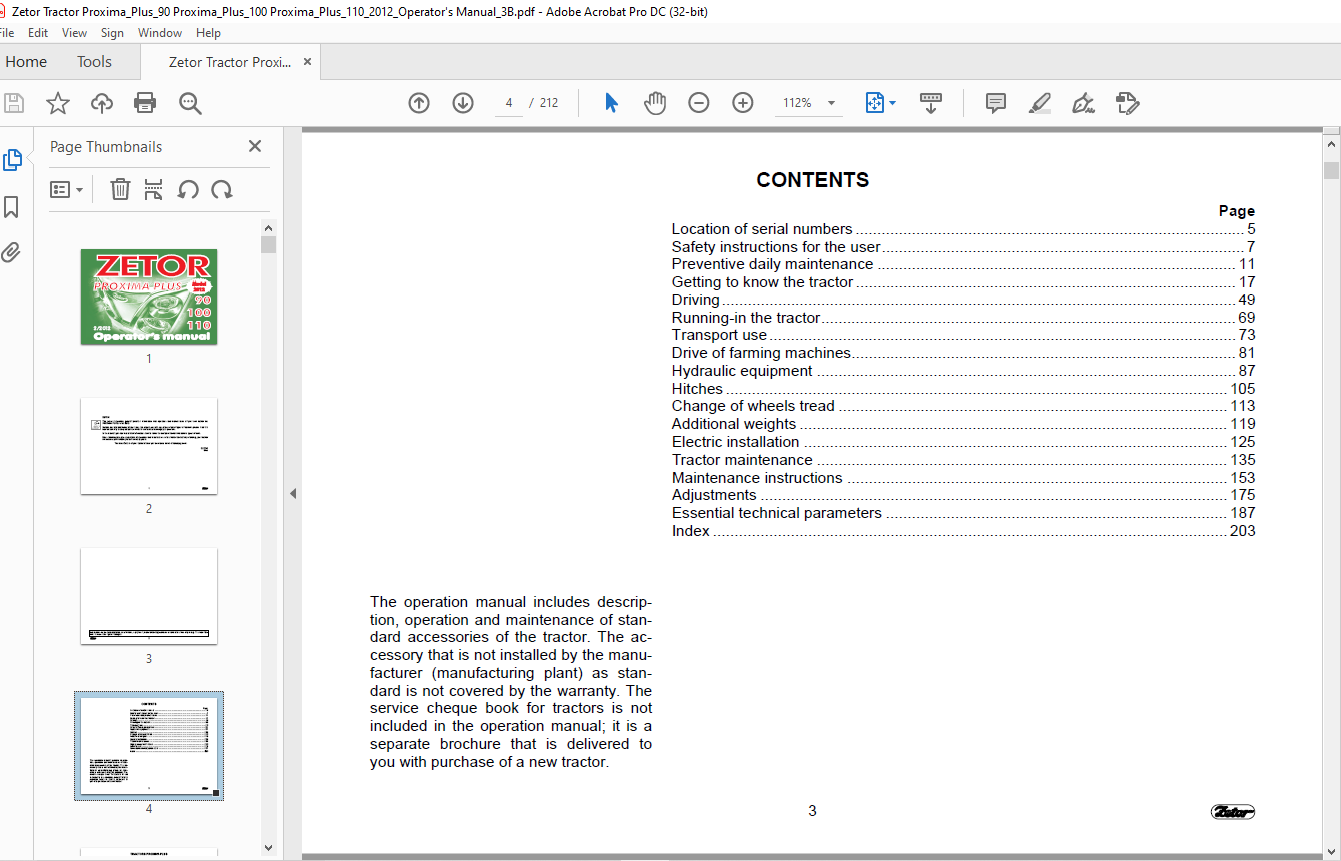Click the read mode keyboard icon
The width and height of the screenshot is (1341, 861).
click(931, 103)
